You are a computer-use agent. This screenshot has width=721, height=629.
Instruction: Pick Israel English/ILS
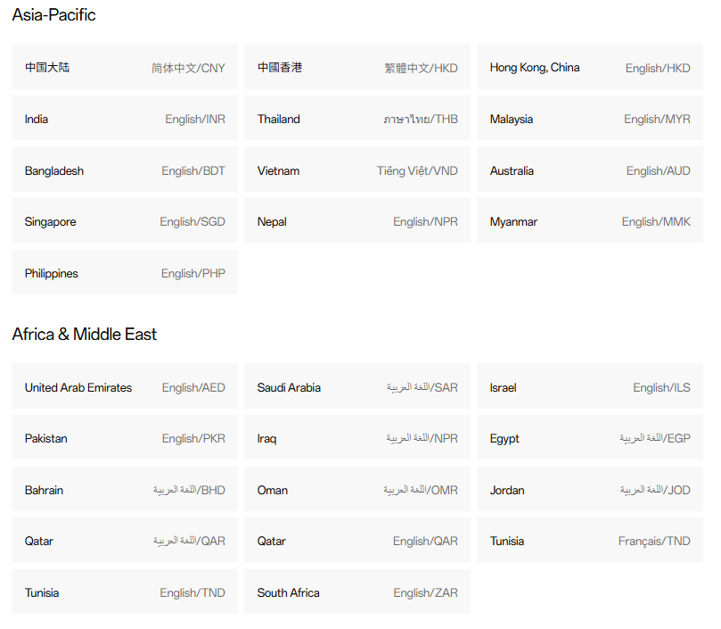589,386
